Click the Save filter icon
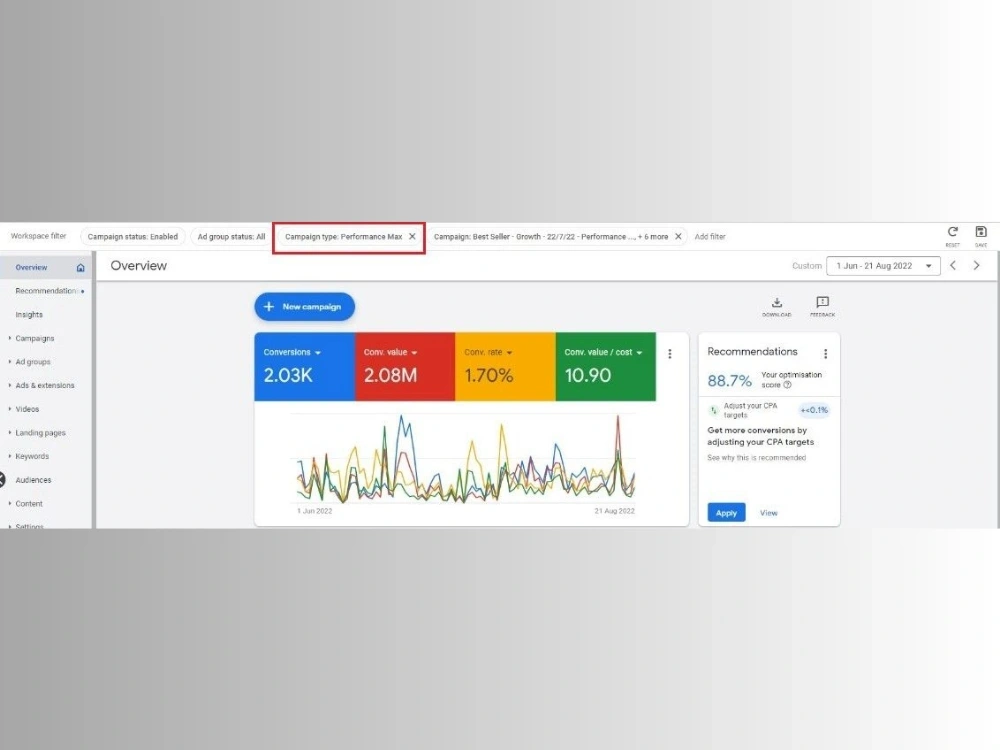1000x750 pixels. click(981, 232)
